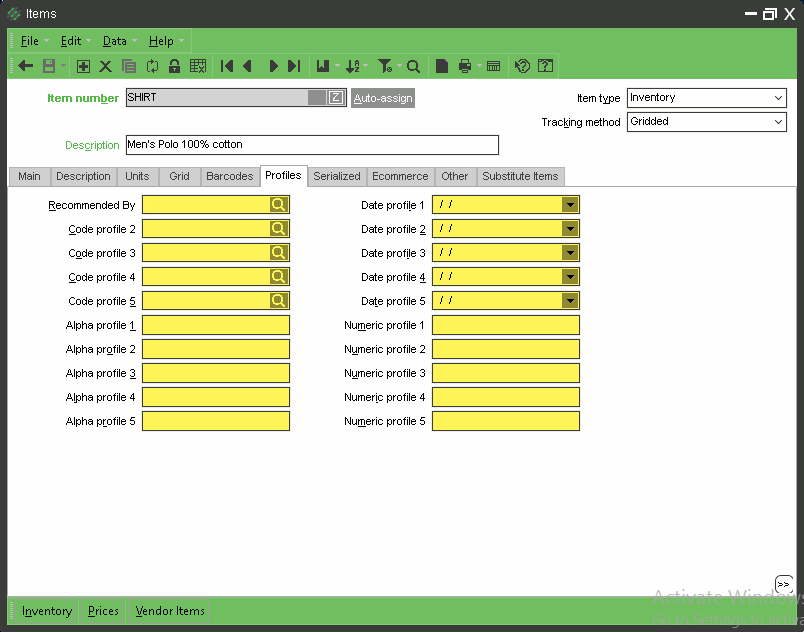This screenshot has height=632, width=804.
Task: Click the Numeric profile 1 input field
Action: click(x=506, y=325)
